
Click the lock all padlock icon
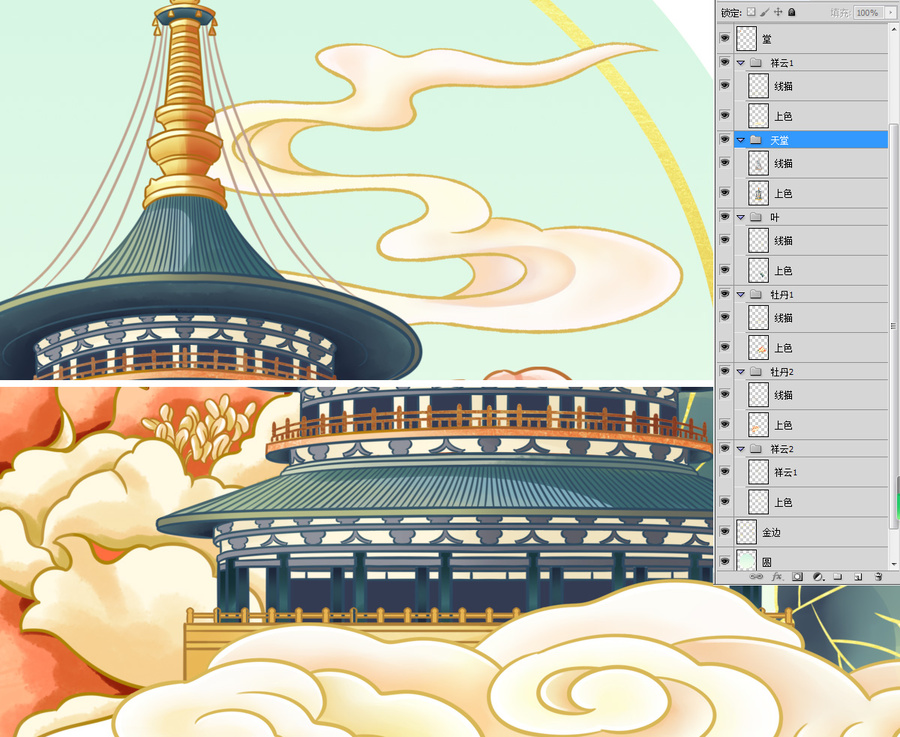792,11
